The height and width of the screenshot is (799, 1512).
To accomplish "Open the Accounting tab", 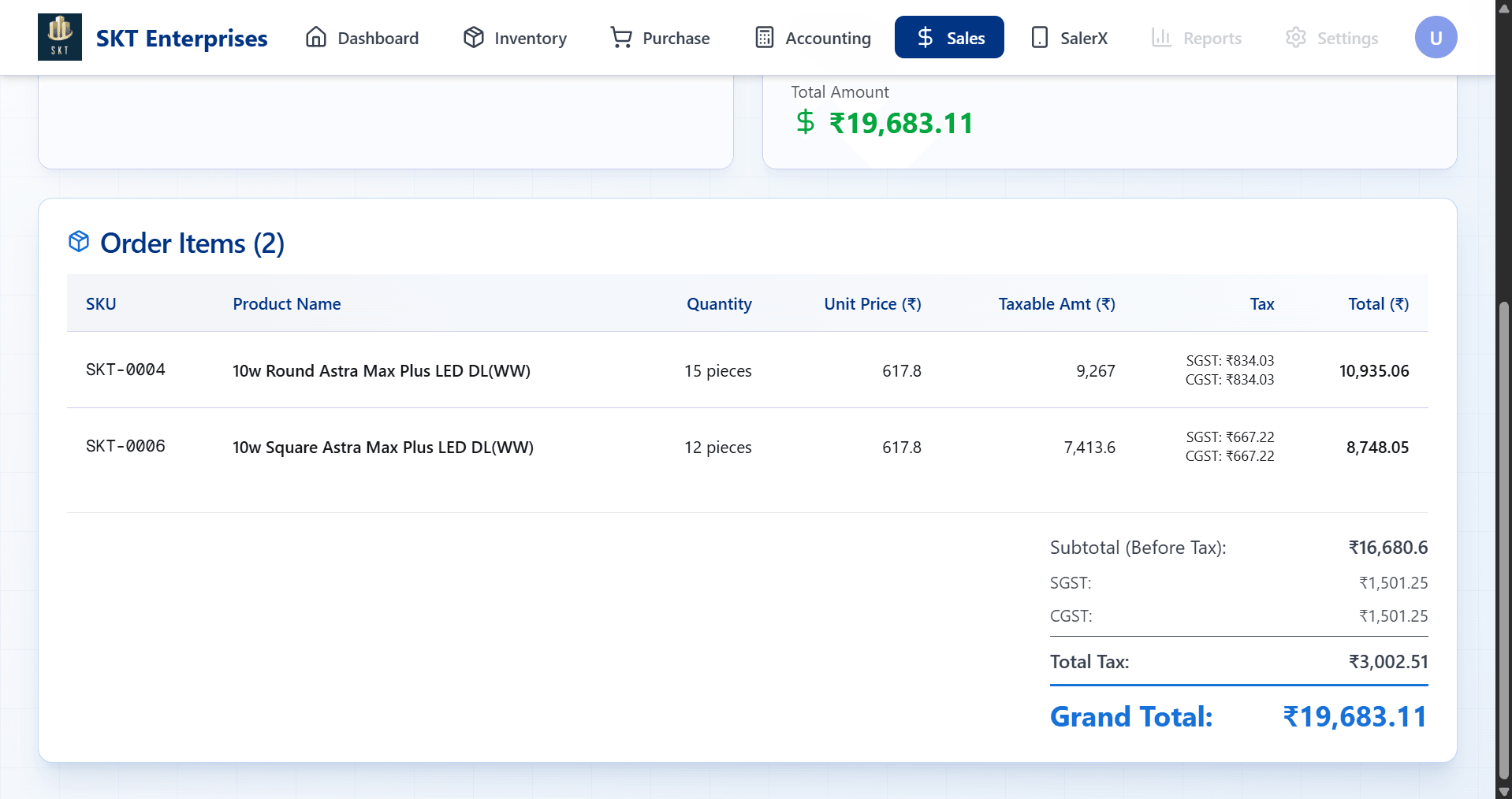I will [812, 37].
